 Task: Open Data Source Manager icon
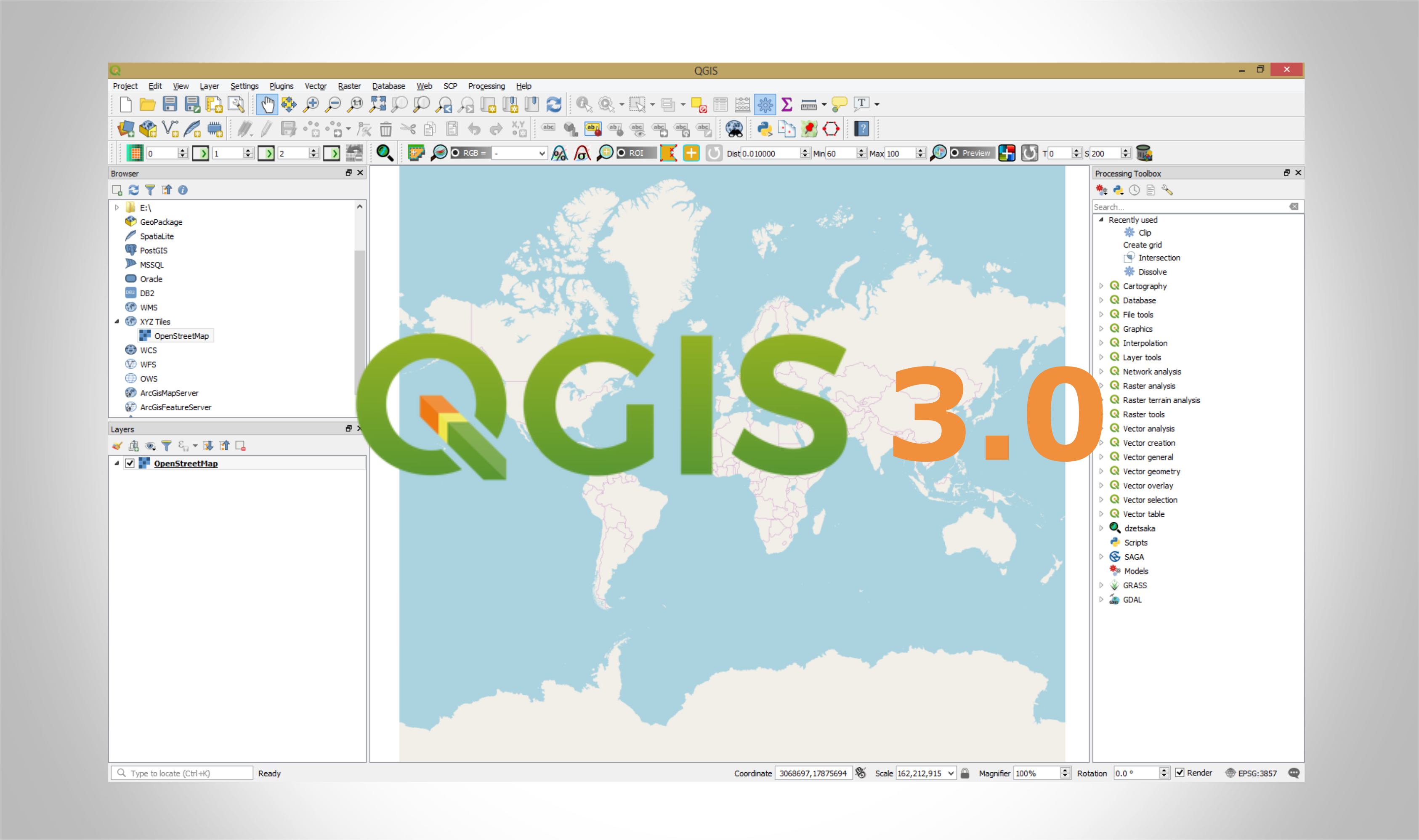[x=126, y=129]
